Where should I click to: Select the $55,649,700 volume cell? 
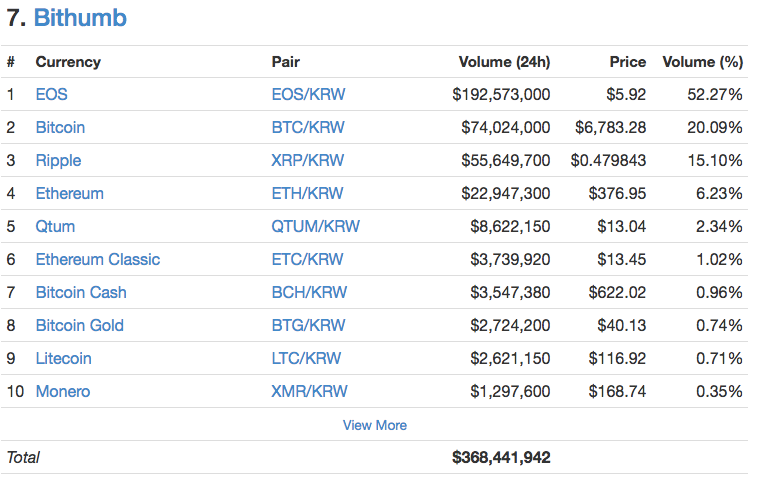[x=505, y=160]
